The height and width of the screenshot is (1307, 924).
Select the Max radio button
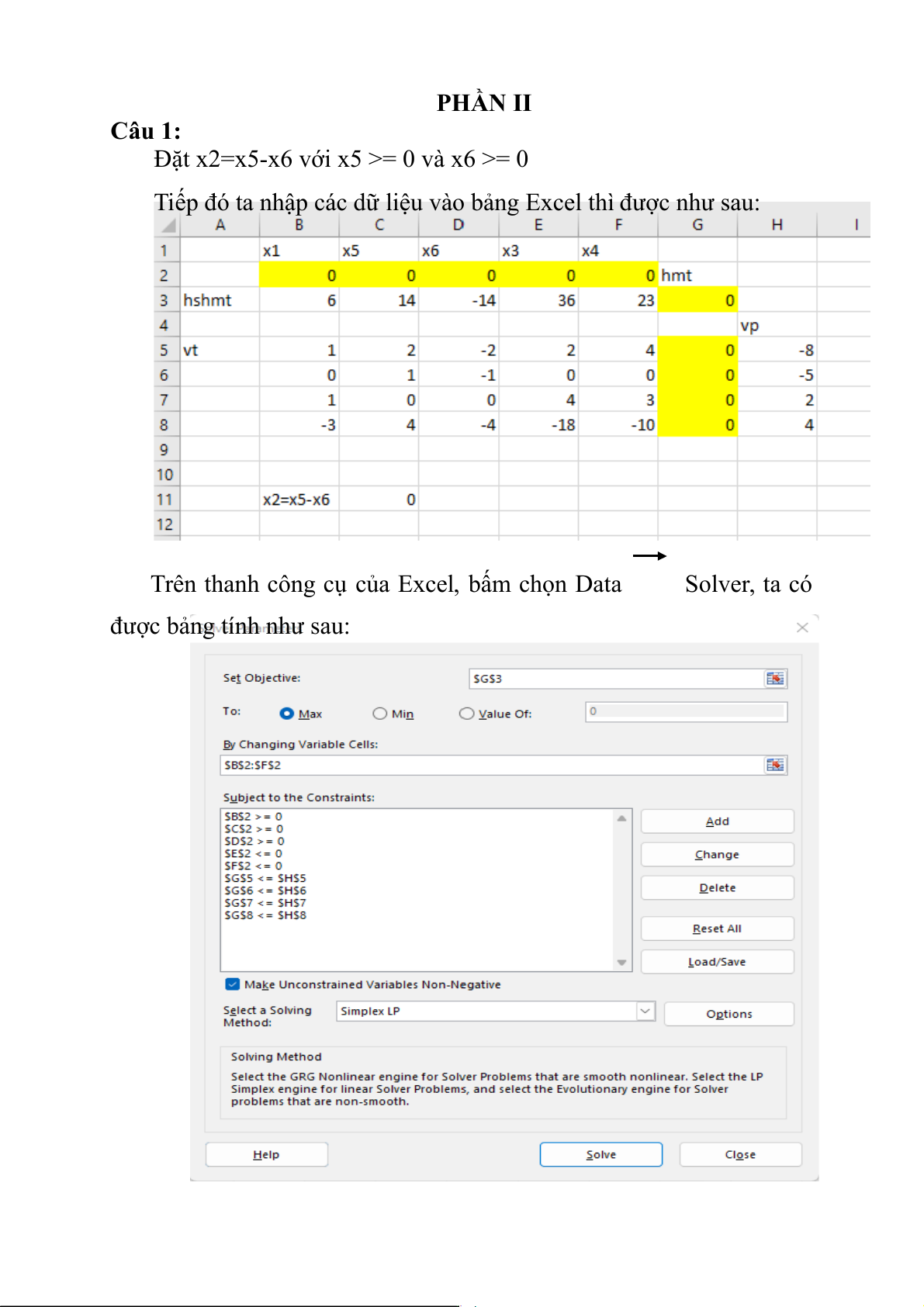[x=287, y=714]
